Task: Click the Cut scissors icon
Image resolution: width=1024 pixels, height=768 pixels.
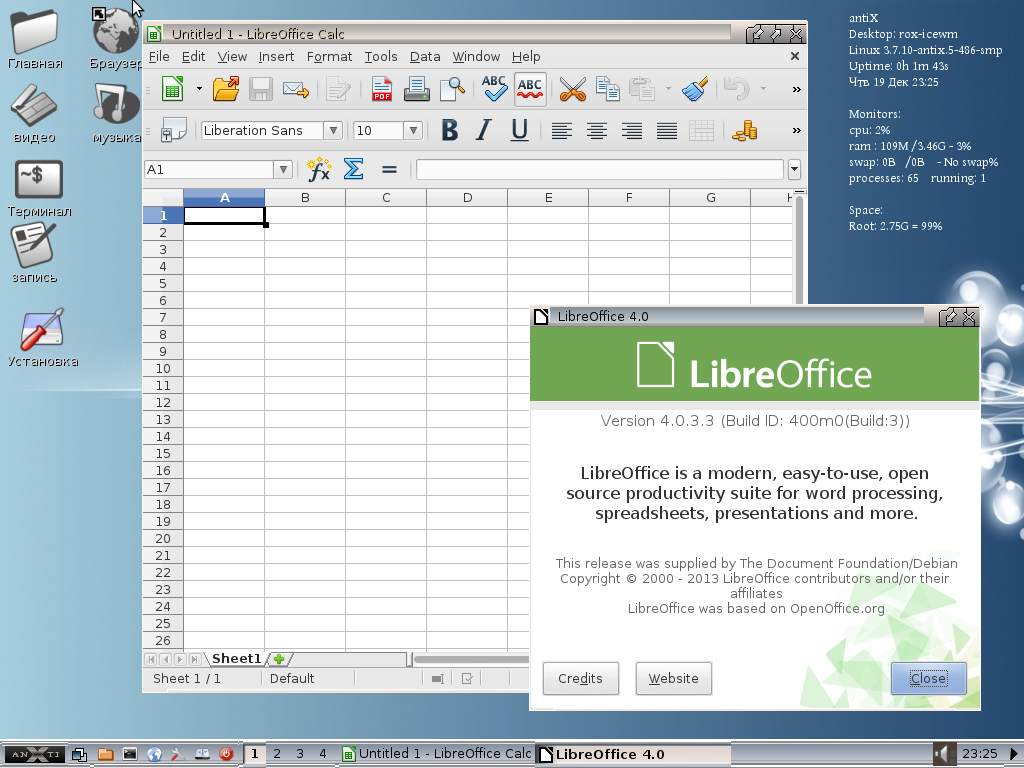Action: pos(573,89)
